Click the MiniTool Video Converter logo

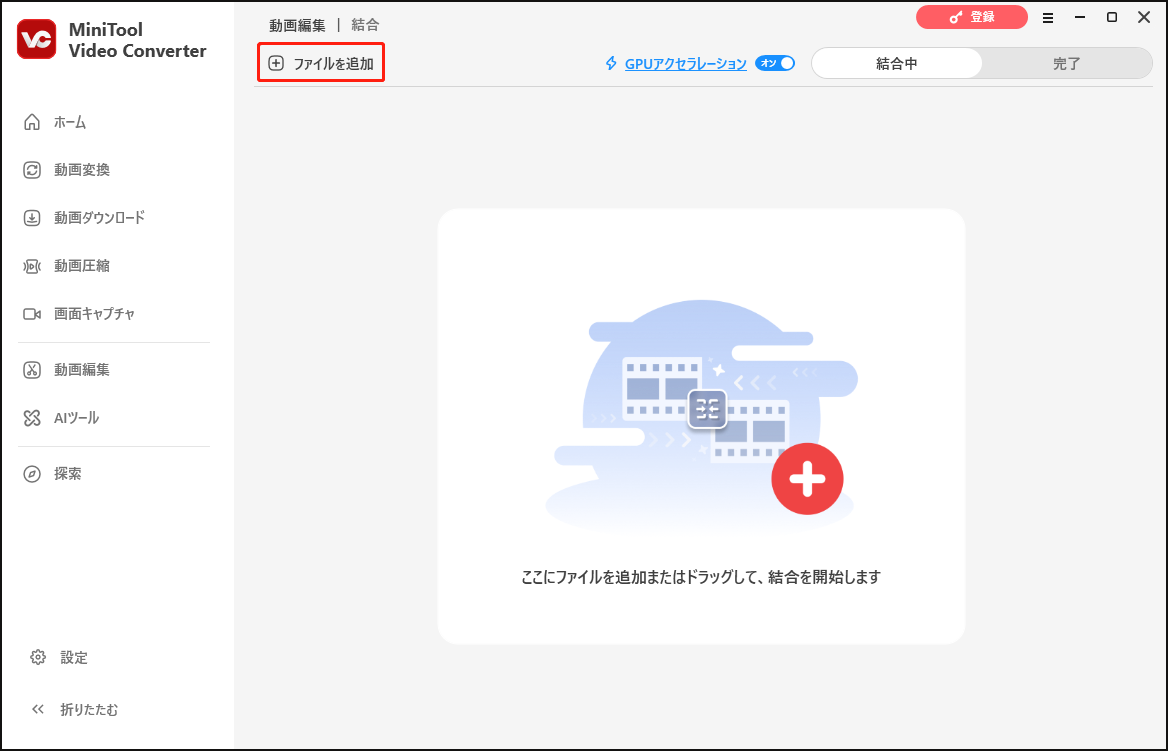click(36, 39)
